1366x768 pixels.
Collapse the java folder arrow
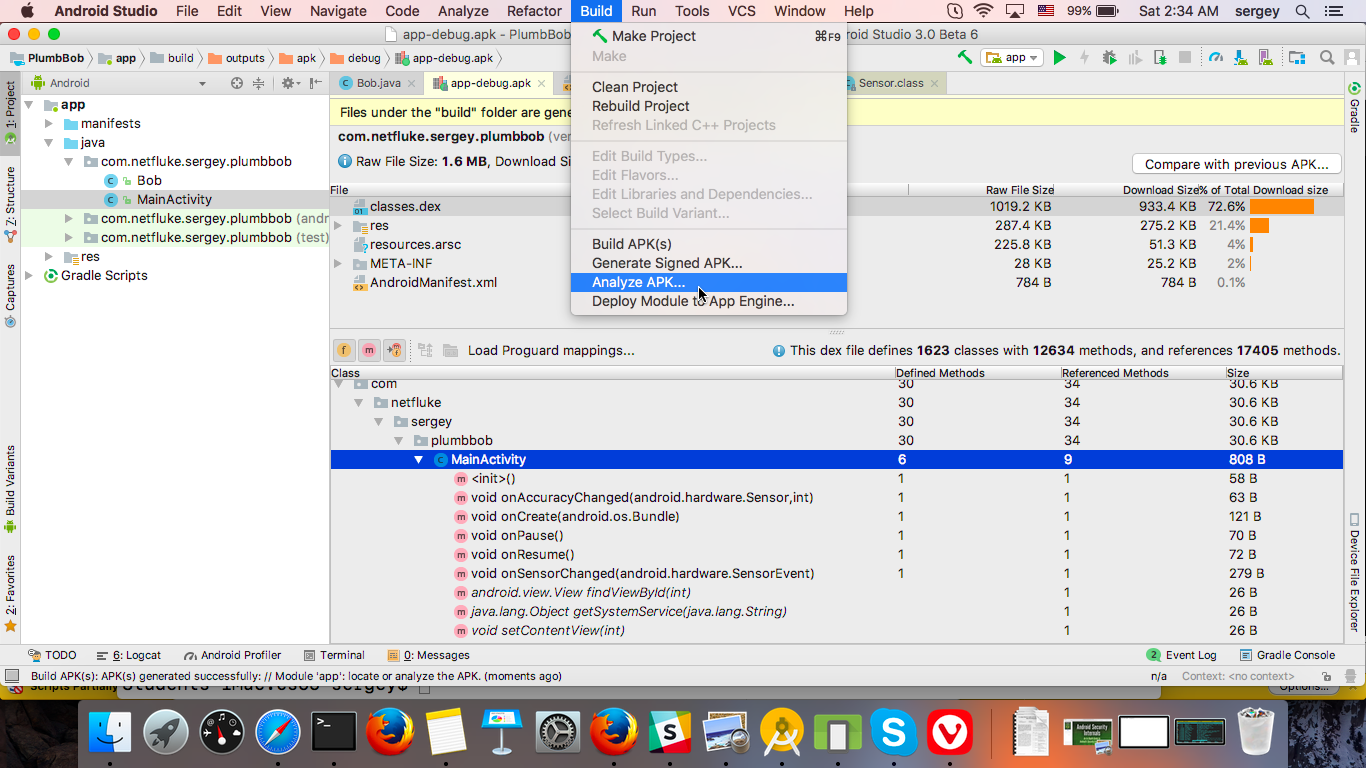click(x=49, y=143)
